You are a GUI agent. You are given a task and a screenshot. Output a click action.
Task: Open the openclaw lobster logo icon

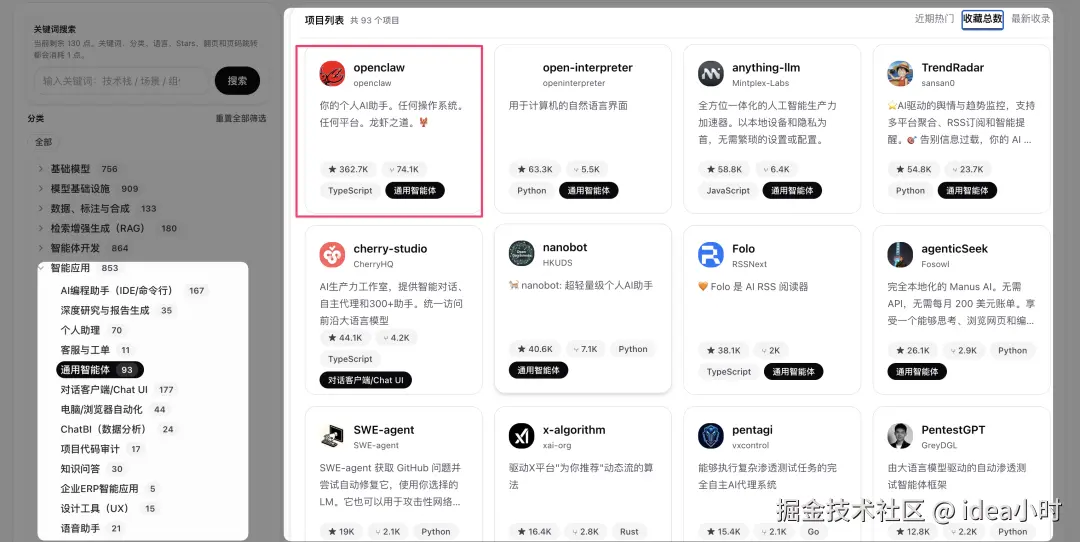click(x=332, y=74)
